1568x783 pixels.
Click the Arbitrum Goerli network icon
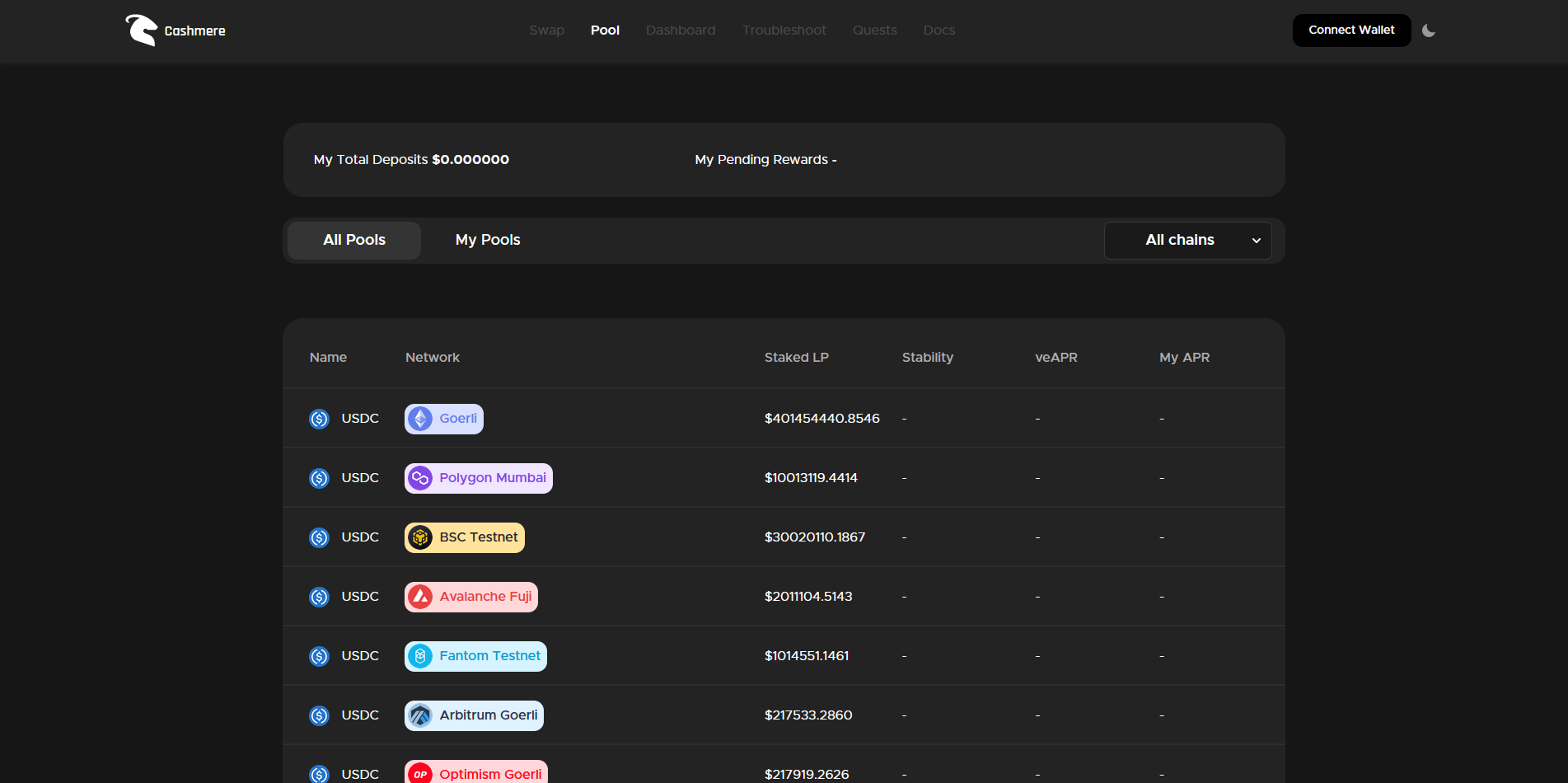point(420,715)
